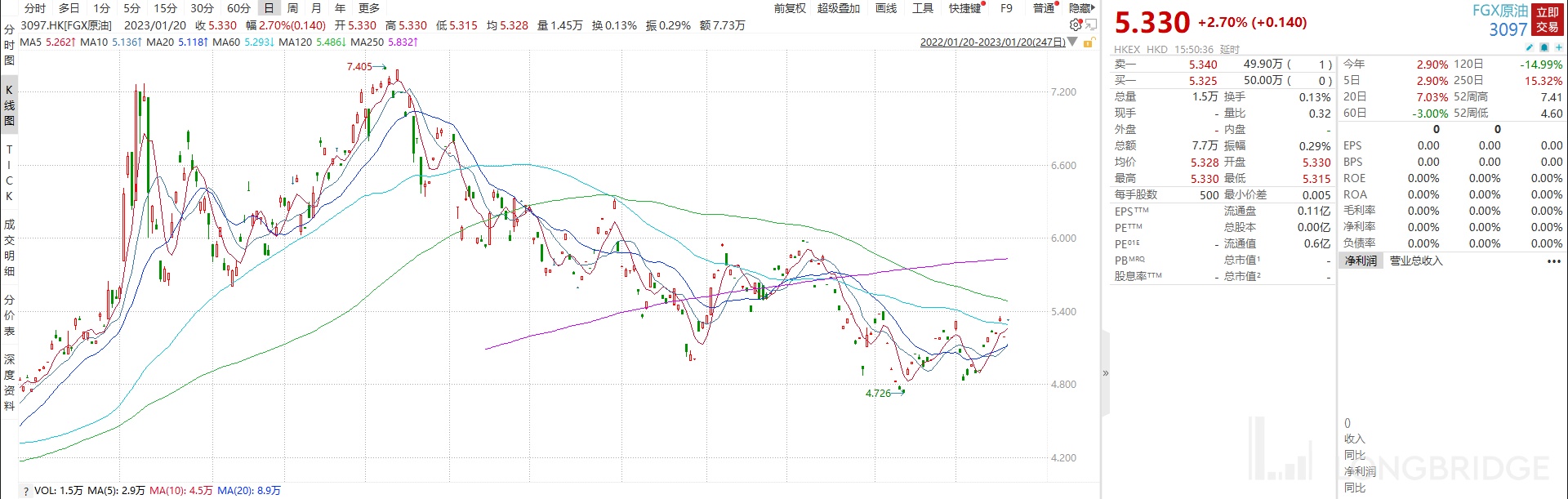Open 深度资料 vertical sidebar tab

[9, 382]
